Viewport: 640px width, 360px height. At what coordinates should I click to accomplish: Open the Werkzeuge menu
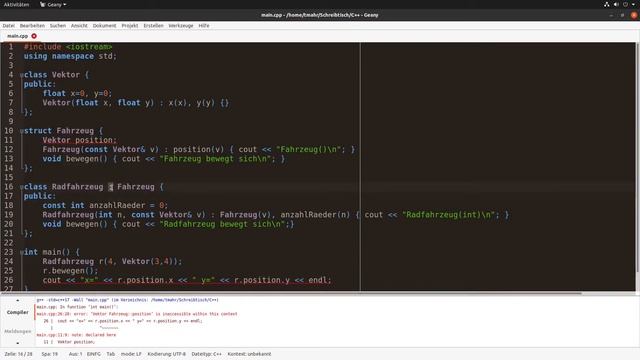[x=181, y=25]
